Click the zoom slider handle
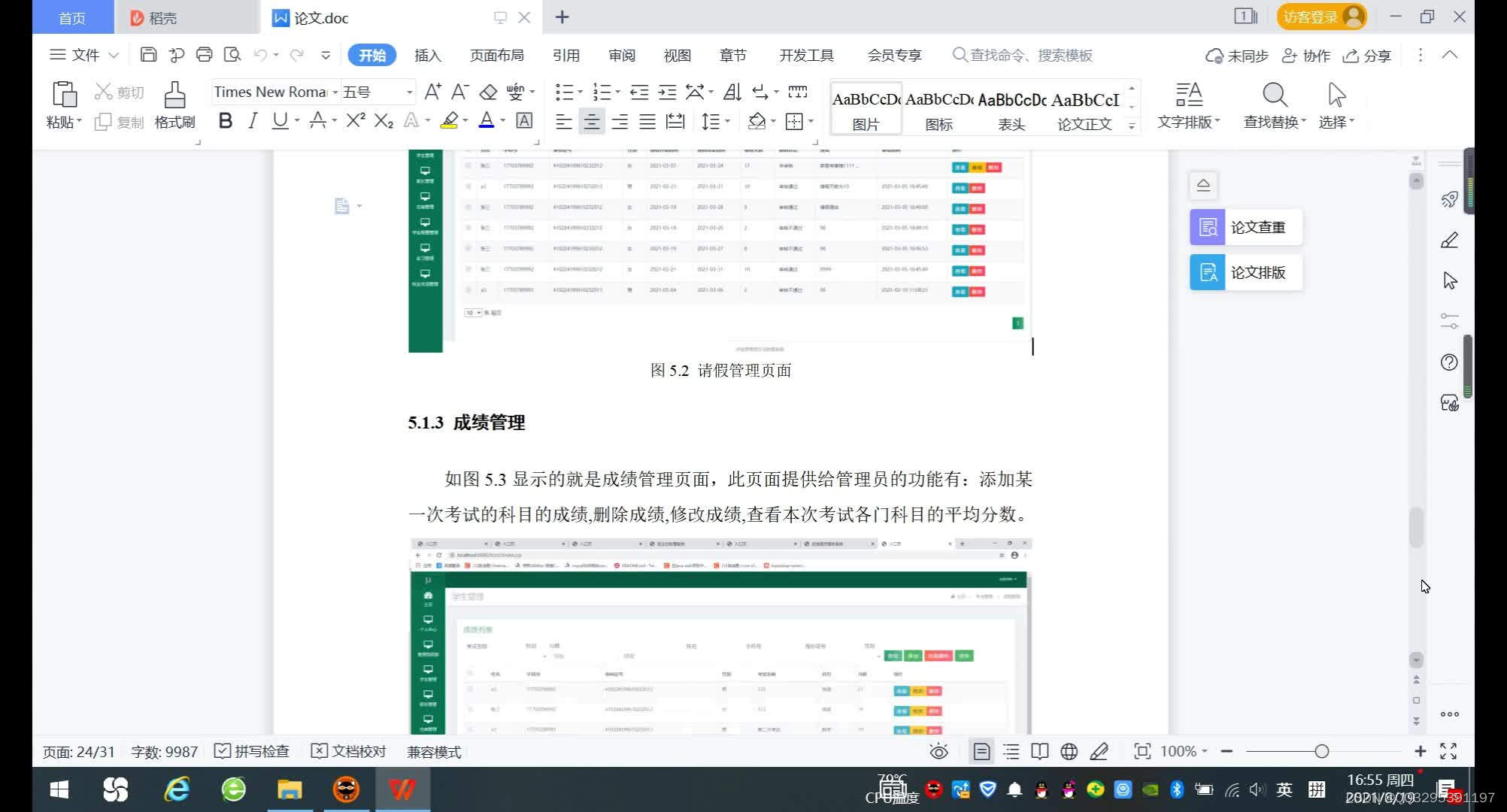The width and height of the screenshot is (1507, 812). coord(1321,751)
